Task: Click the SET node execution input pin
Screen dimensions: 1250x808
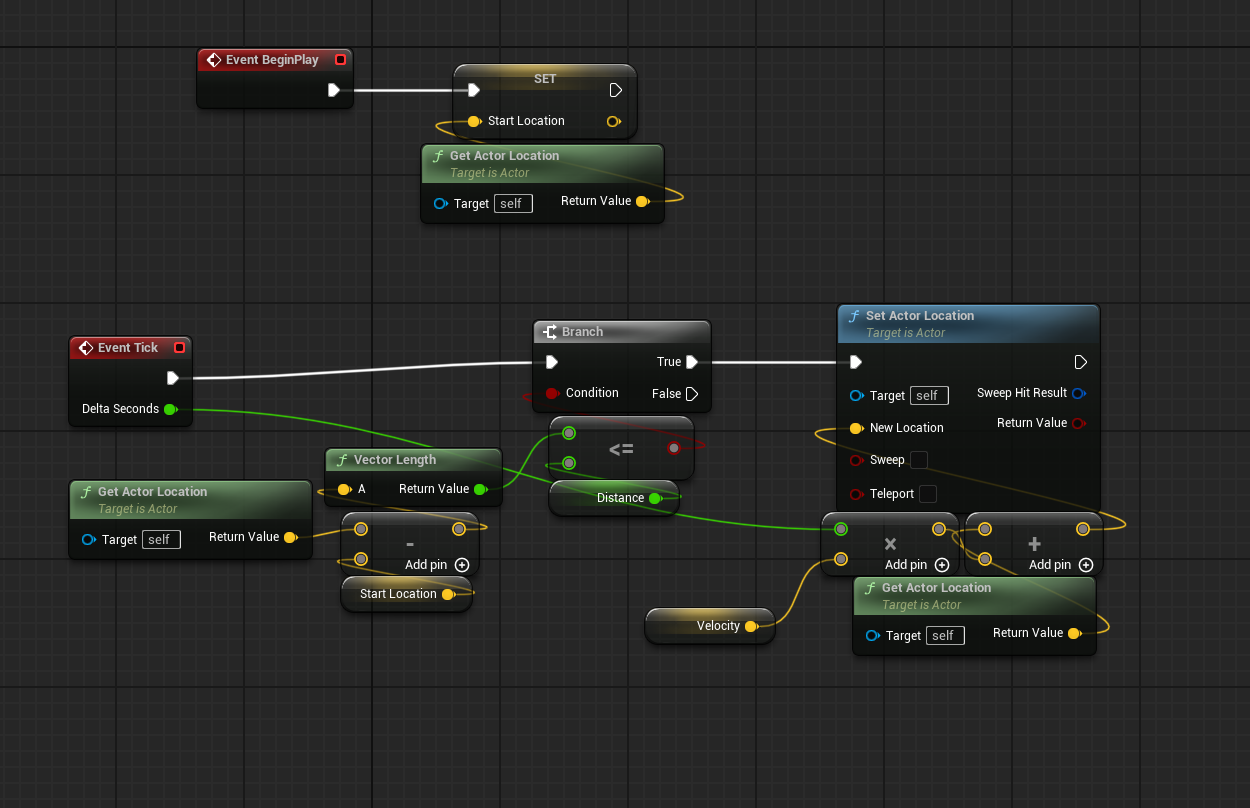Action: click(x=473, y=90)
